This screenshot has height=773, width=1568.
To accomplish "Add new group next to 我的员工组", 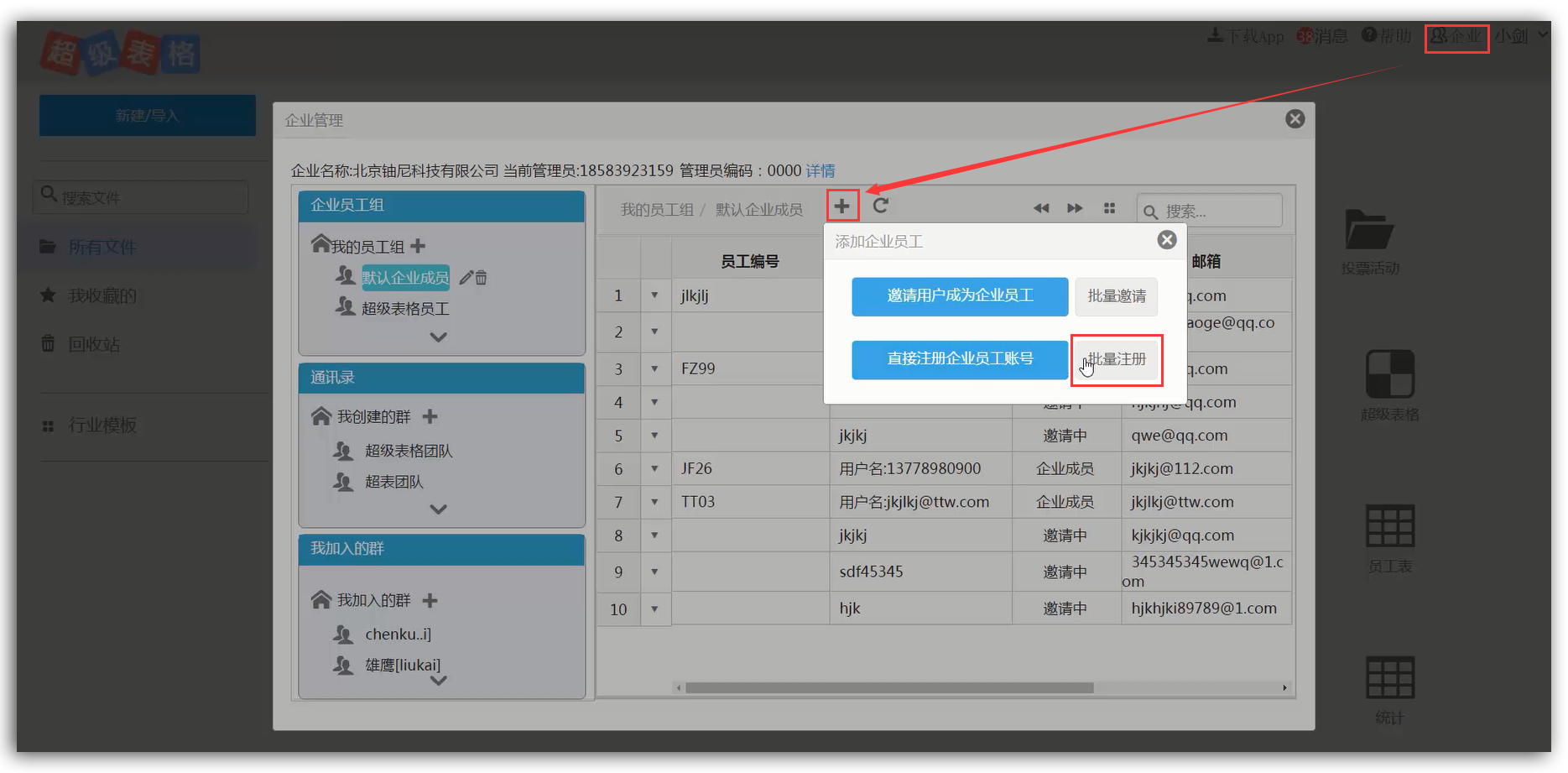I will pos(418,246).
